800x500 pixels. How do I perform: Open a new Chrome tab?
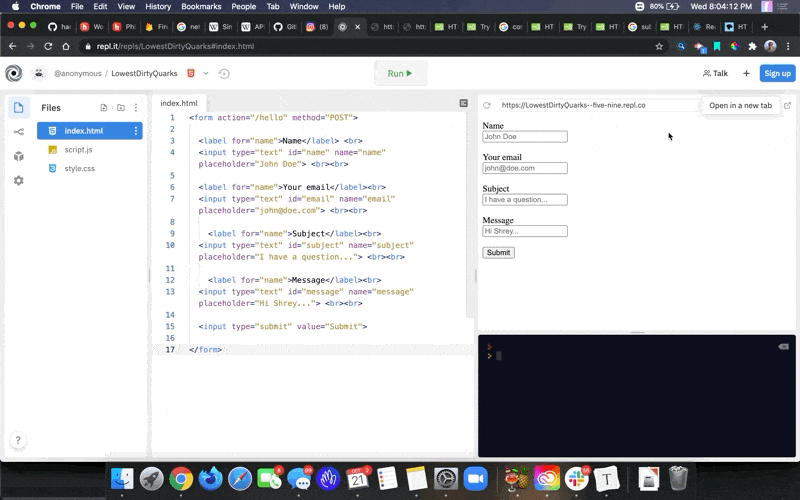point(764,27)
